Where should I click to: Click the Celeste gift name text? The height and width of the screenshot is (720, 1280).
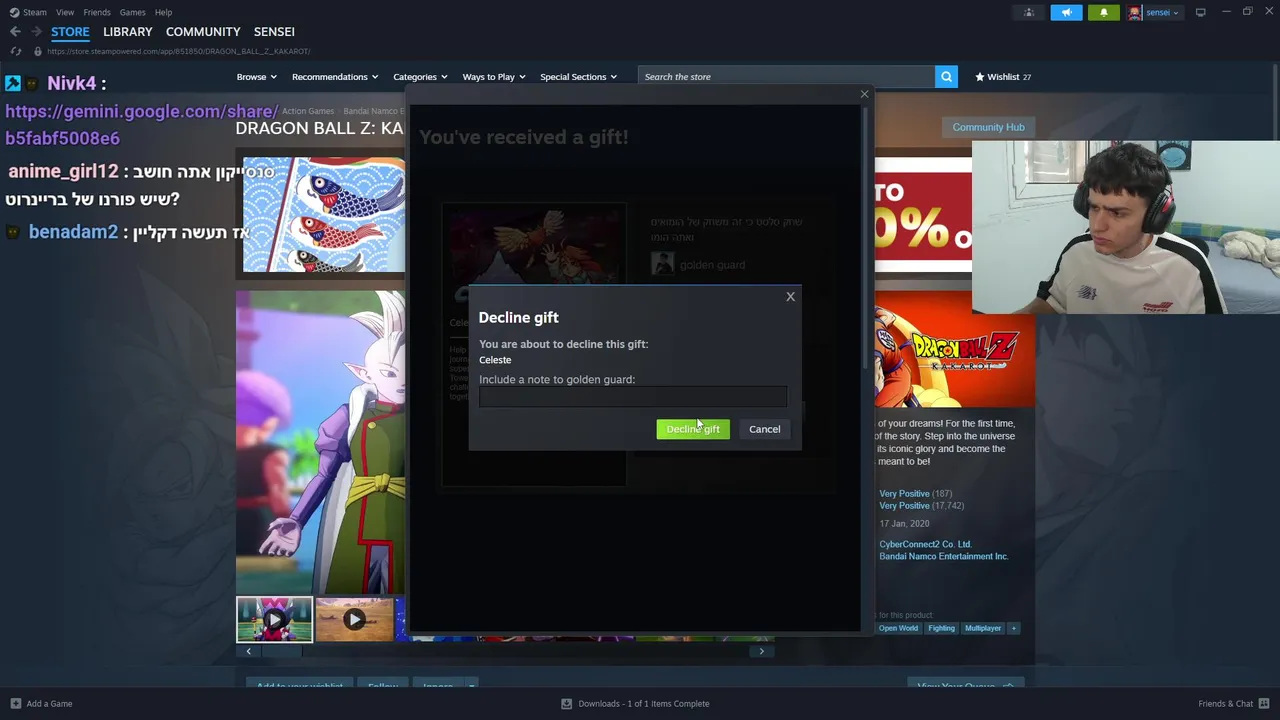495,360
